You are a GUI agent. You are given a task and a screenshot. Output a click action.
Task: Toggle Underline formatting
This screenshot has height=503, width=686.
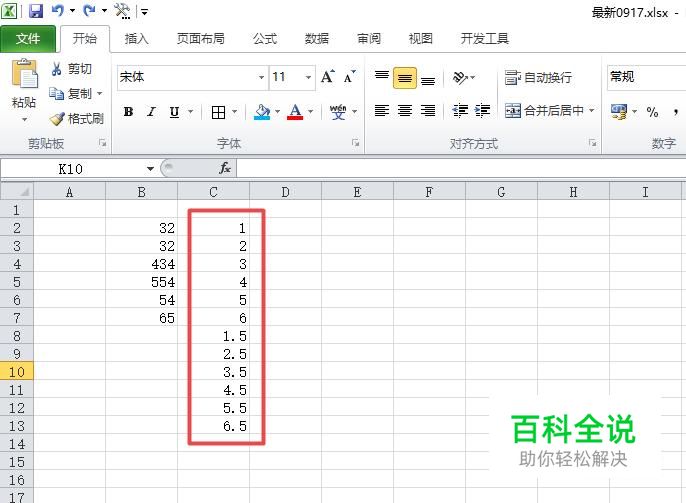coord(174,112)
